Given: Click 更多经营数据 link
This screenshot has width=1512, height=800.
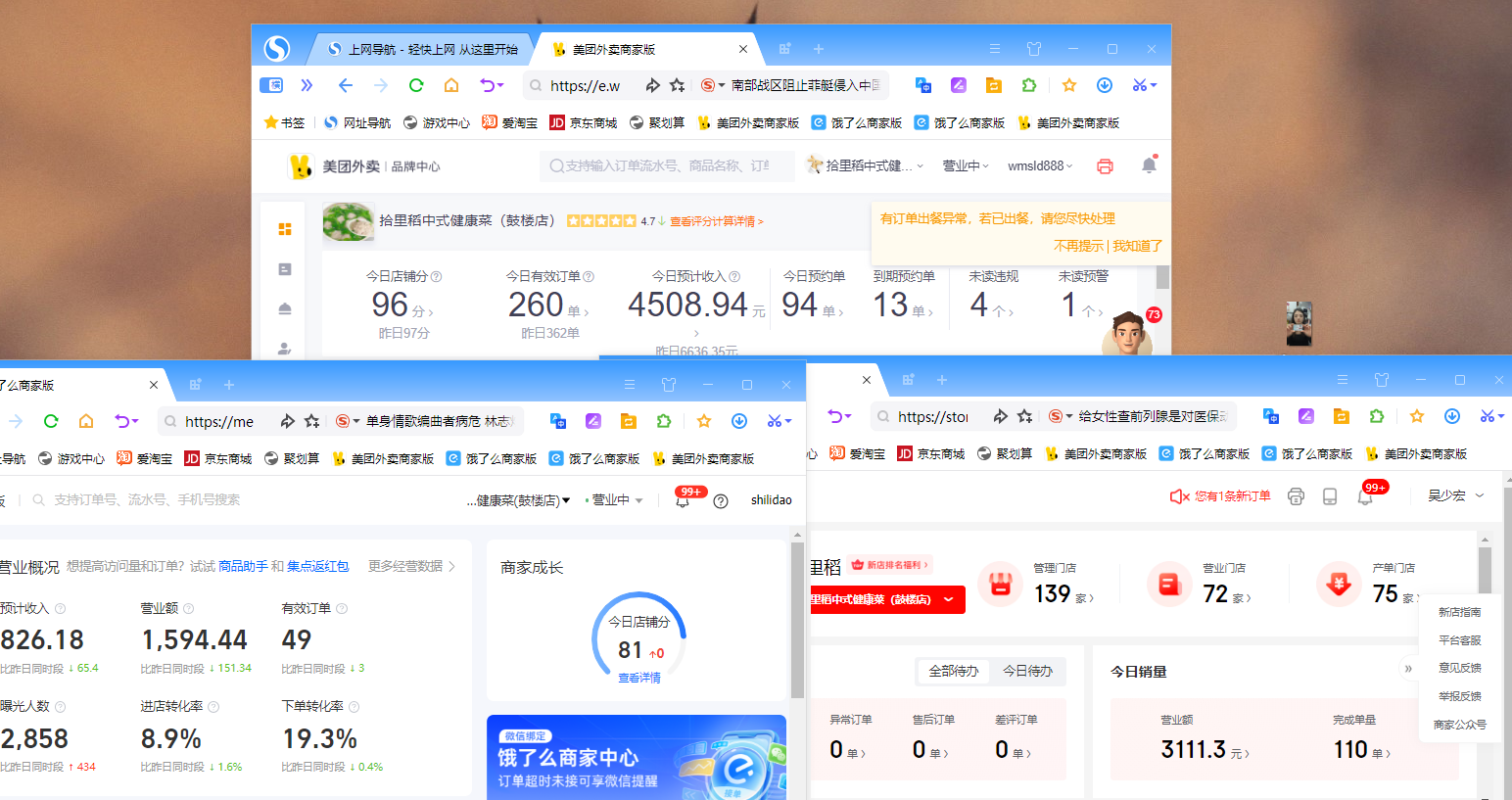Looking at the screenshot, I should tap(411, 566).
